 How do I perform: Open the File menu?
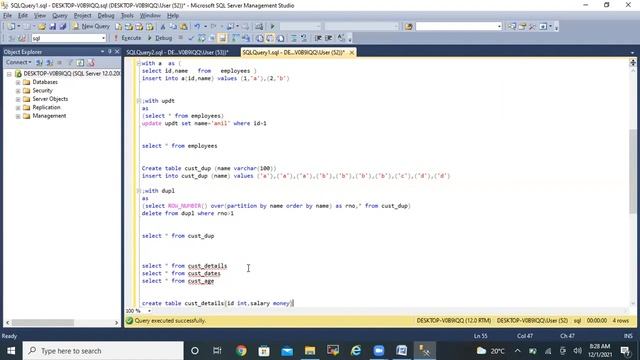(7, 16)
